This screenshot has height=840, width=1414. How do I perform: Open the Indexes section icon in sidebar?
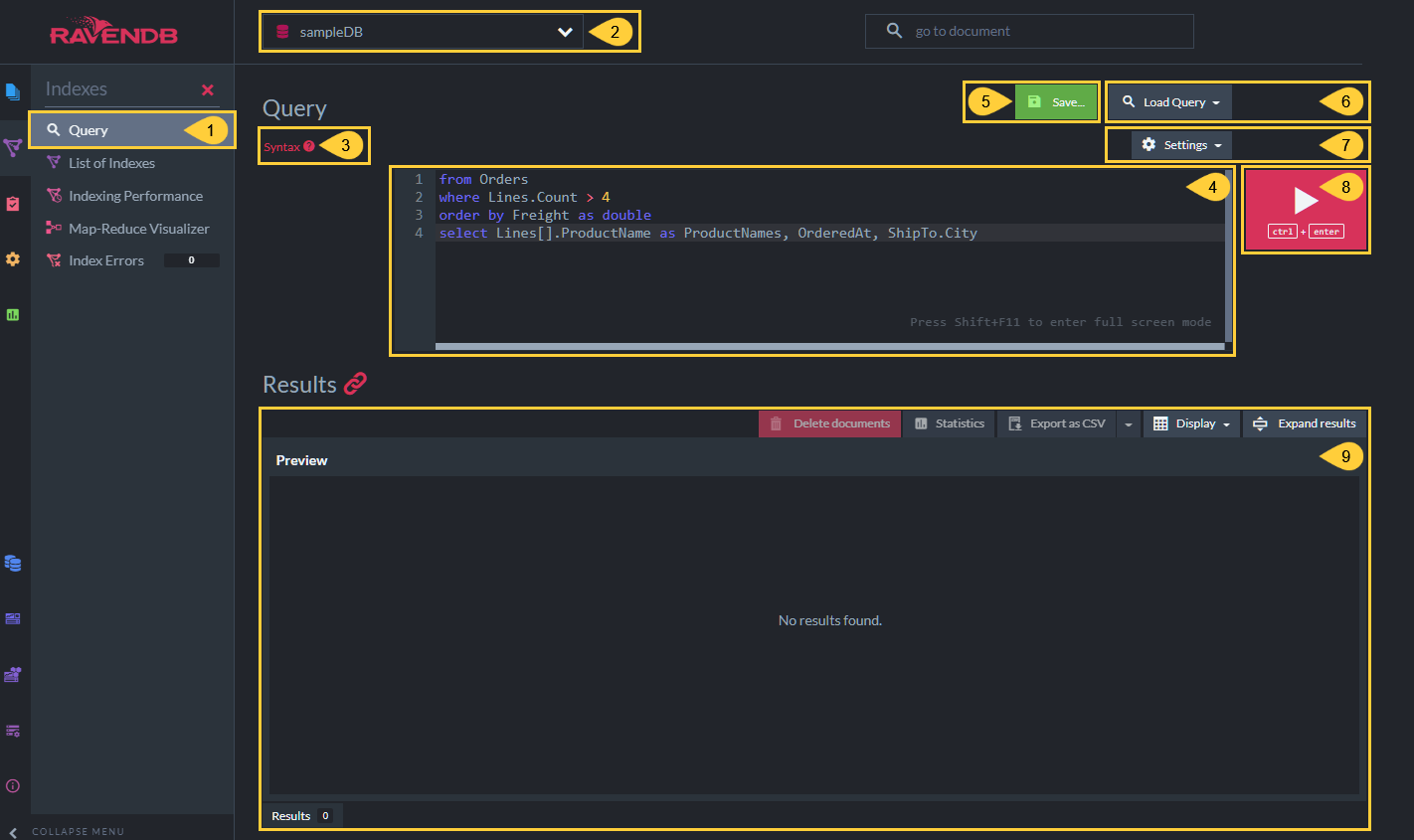click(x=13, y=148)
